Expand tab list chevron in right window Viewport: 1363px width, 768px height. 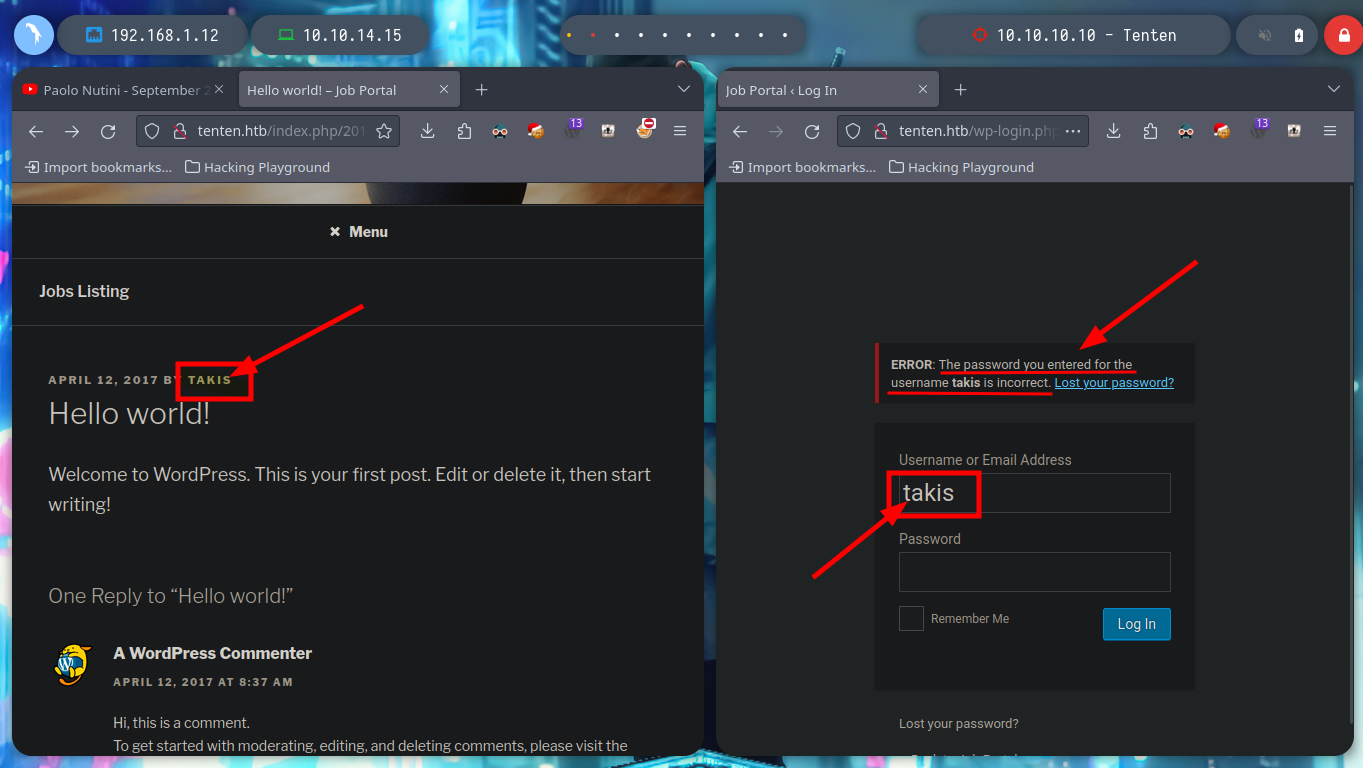click(x=1334, y=89)
